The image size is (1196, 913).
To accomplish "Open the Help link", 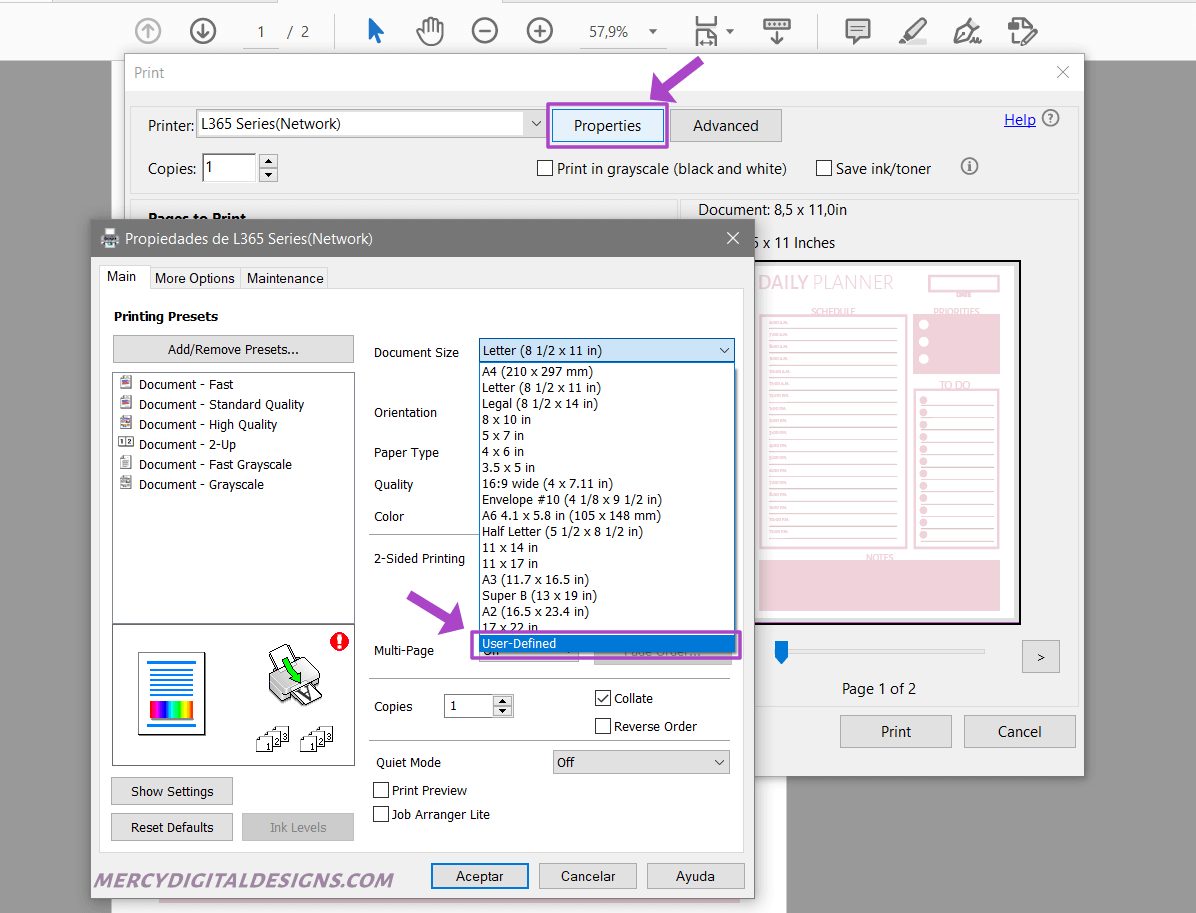I will click(1019, 119).
